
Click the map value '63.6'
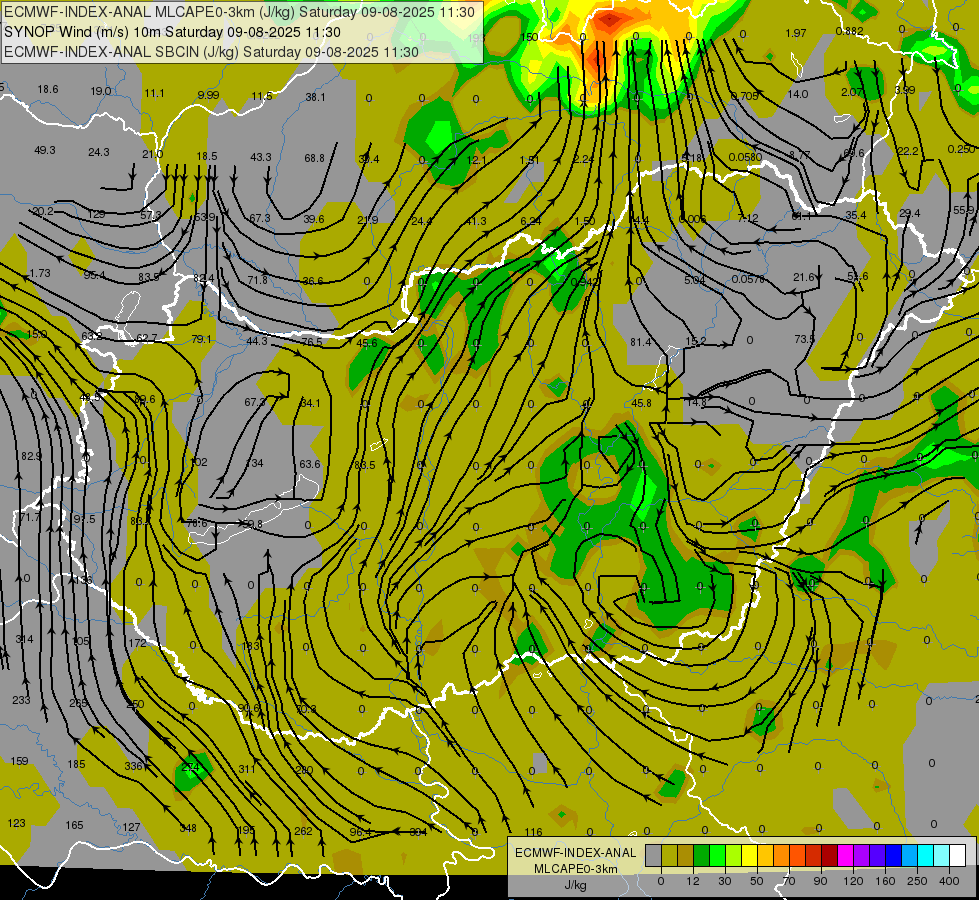(x=310, y=464)
